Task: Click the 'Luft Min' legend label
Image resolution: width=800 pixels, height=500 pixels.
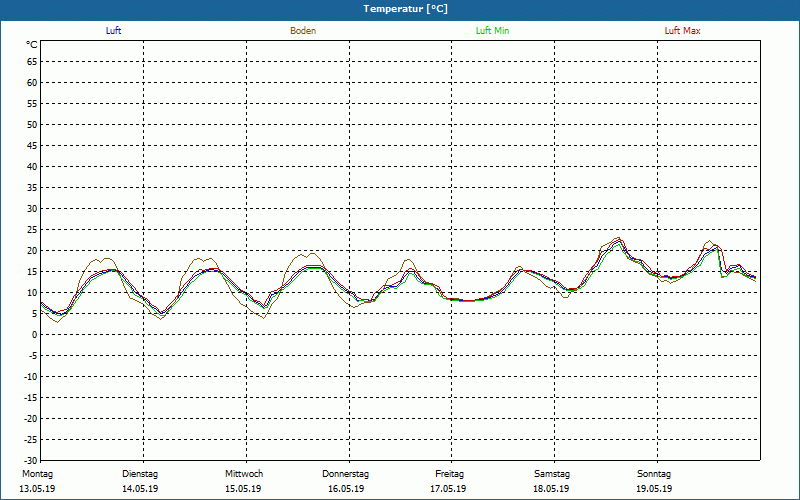Action: (x=492, y=31)
